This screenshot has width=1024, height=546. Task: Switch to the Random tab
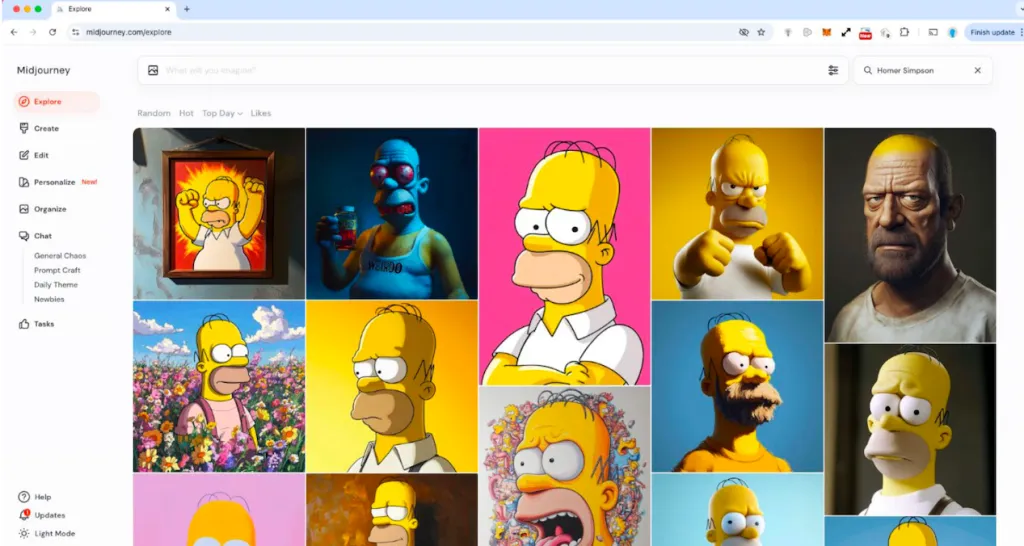point(154,114)
